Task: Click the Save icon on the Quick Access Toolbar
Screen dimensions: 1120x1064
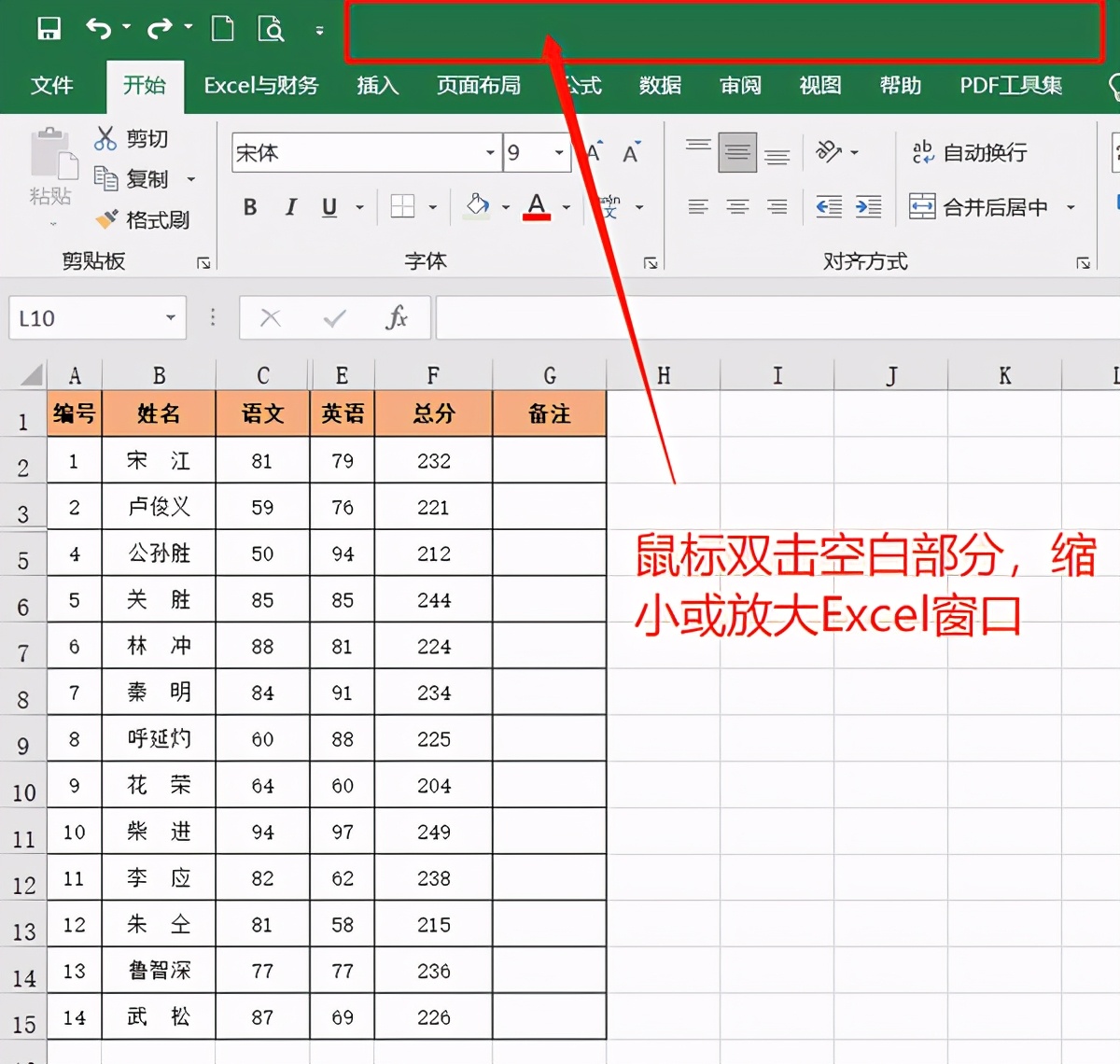Action: (x=49, y=28)
